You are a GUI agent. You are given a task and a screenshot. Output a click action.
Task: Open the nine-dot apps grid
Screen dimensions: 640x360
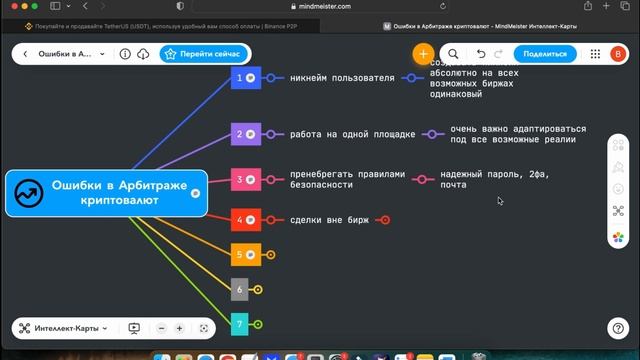pyautogui.click(x=595, y=54)
